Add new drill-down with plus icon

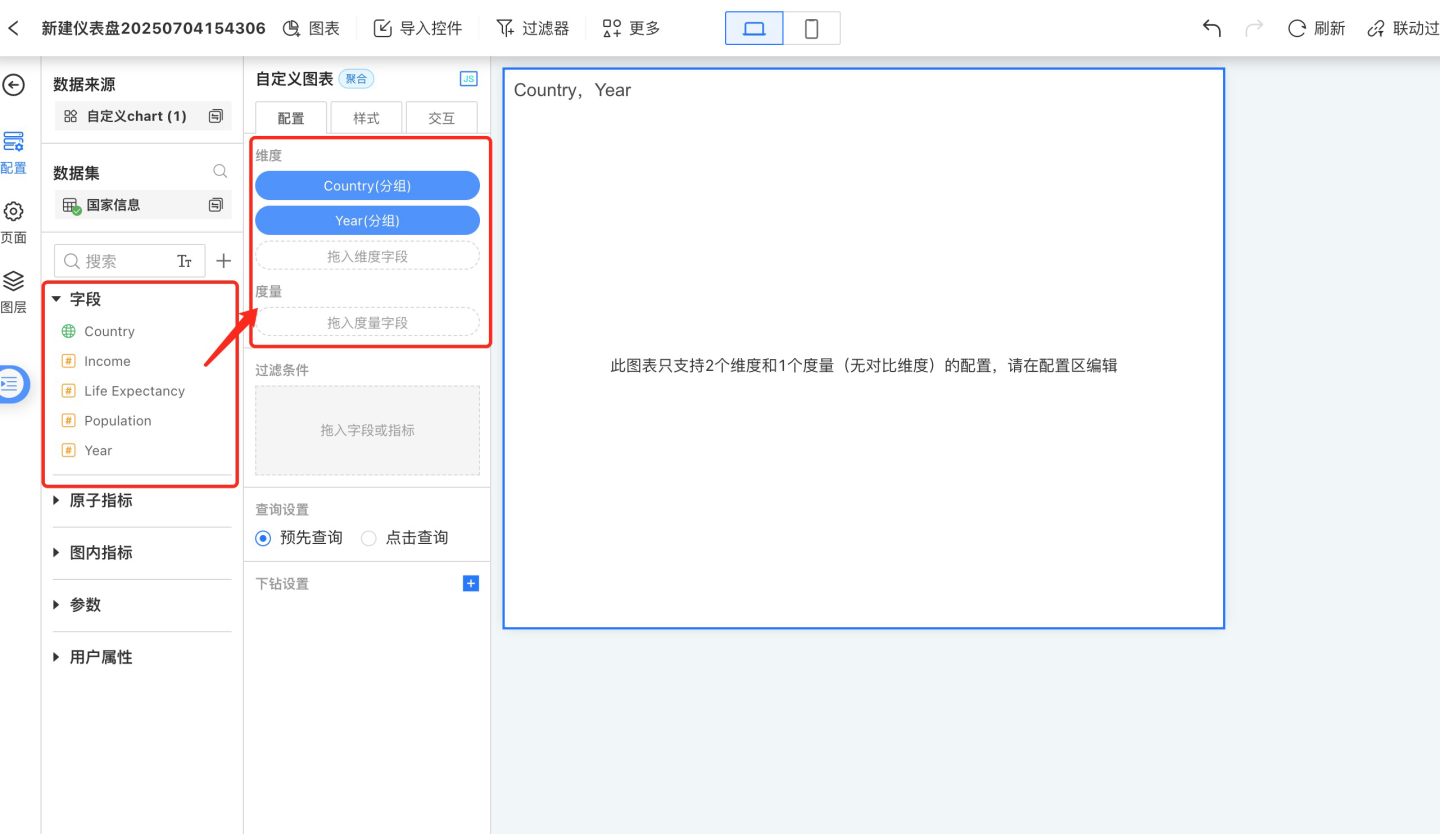tap(471, 583)
